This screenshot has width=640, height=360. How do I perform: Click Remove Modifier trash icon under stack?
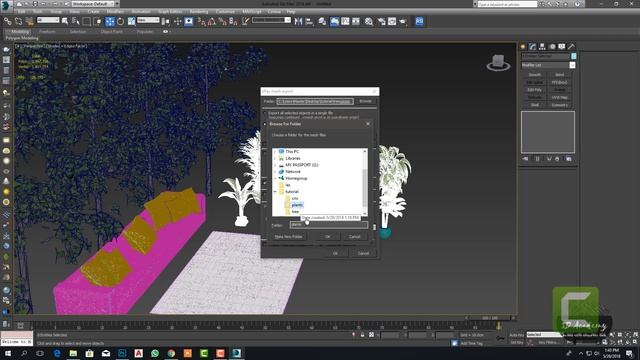click(x=557, y=159)
